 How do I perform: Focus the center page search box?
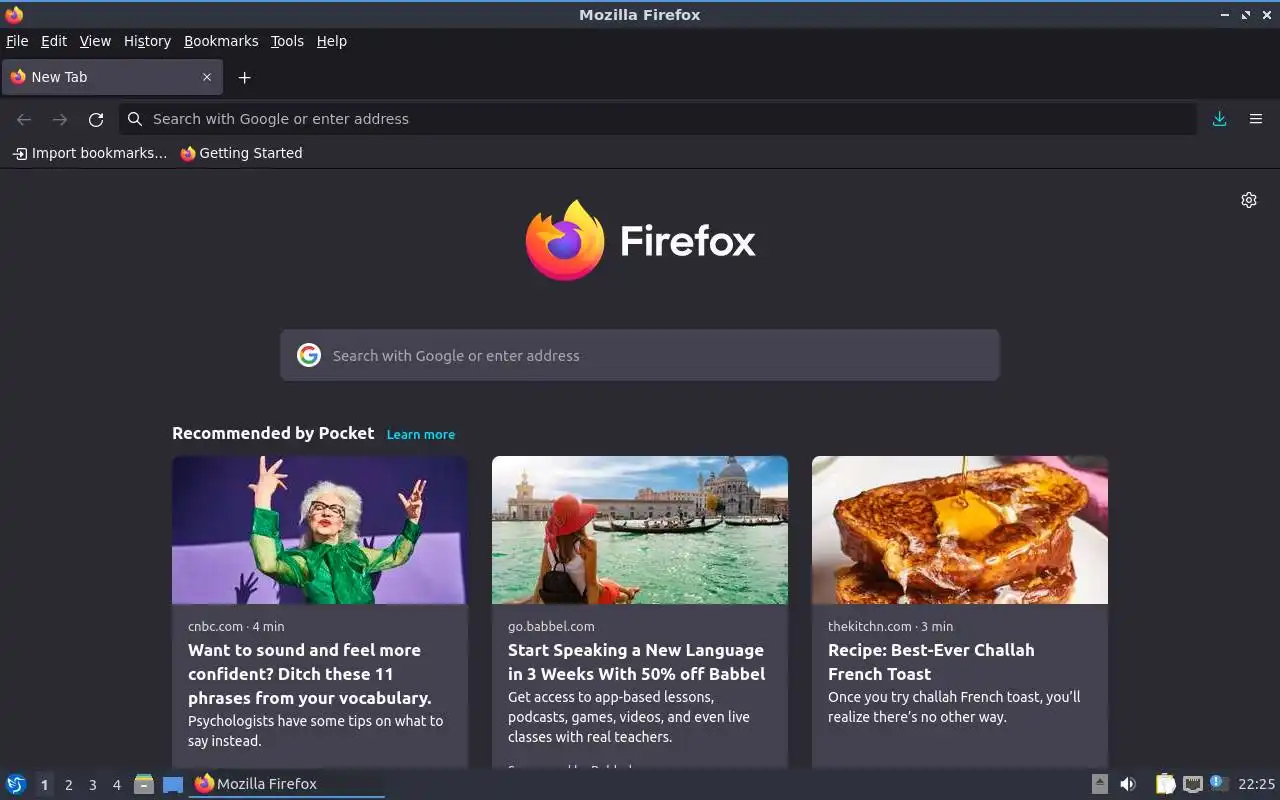(x=640, y=355)
